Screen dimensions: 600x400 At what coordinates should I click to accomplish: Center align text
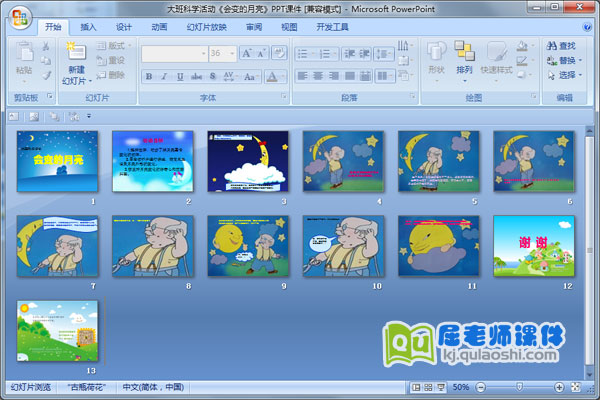pyautogui.click(x=318, y=76)
